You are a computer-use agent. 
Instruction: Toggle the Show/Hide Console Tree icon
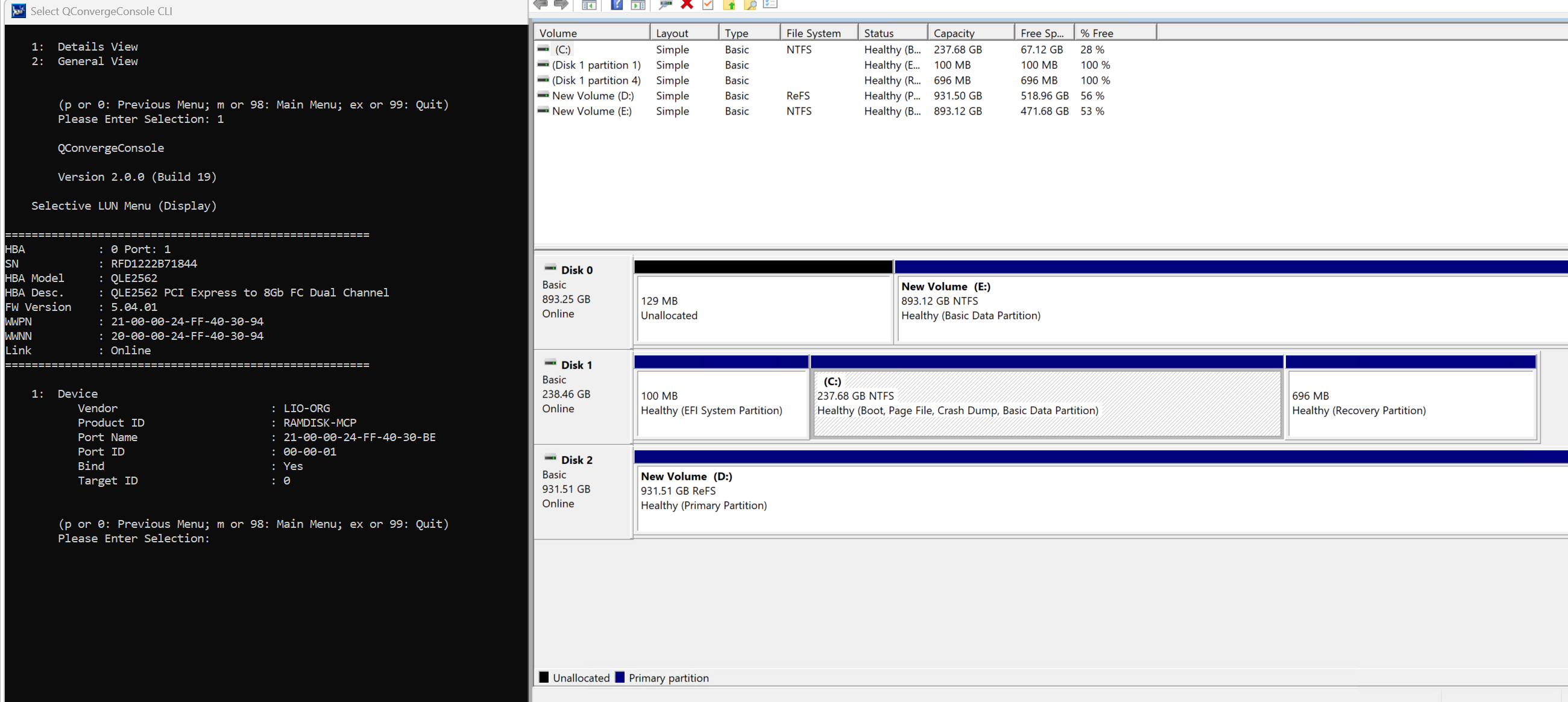(588, 5)
